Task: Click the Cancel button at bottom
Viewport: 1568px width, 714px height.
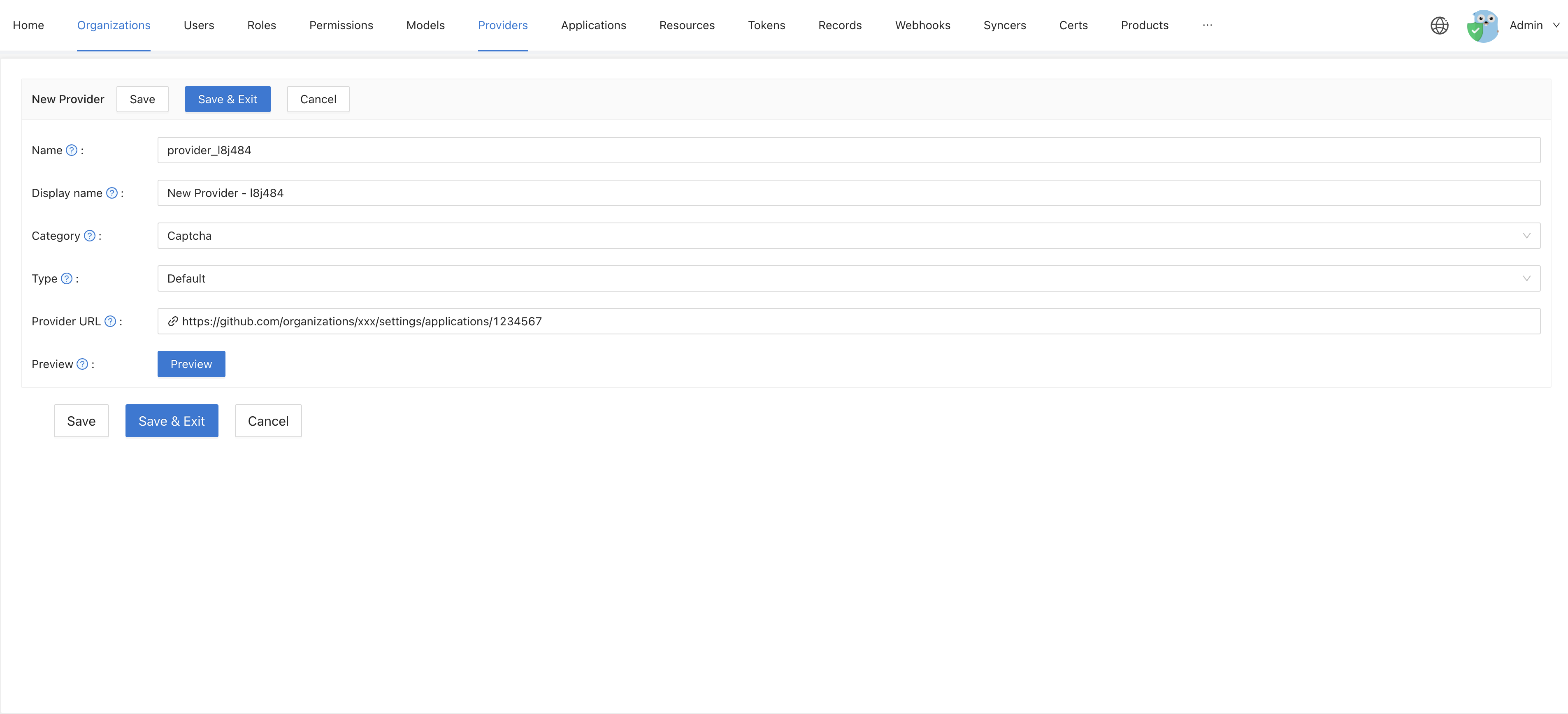Action: [268, 420]
